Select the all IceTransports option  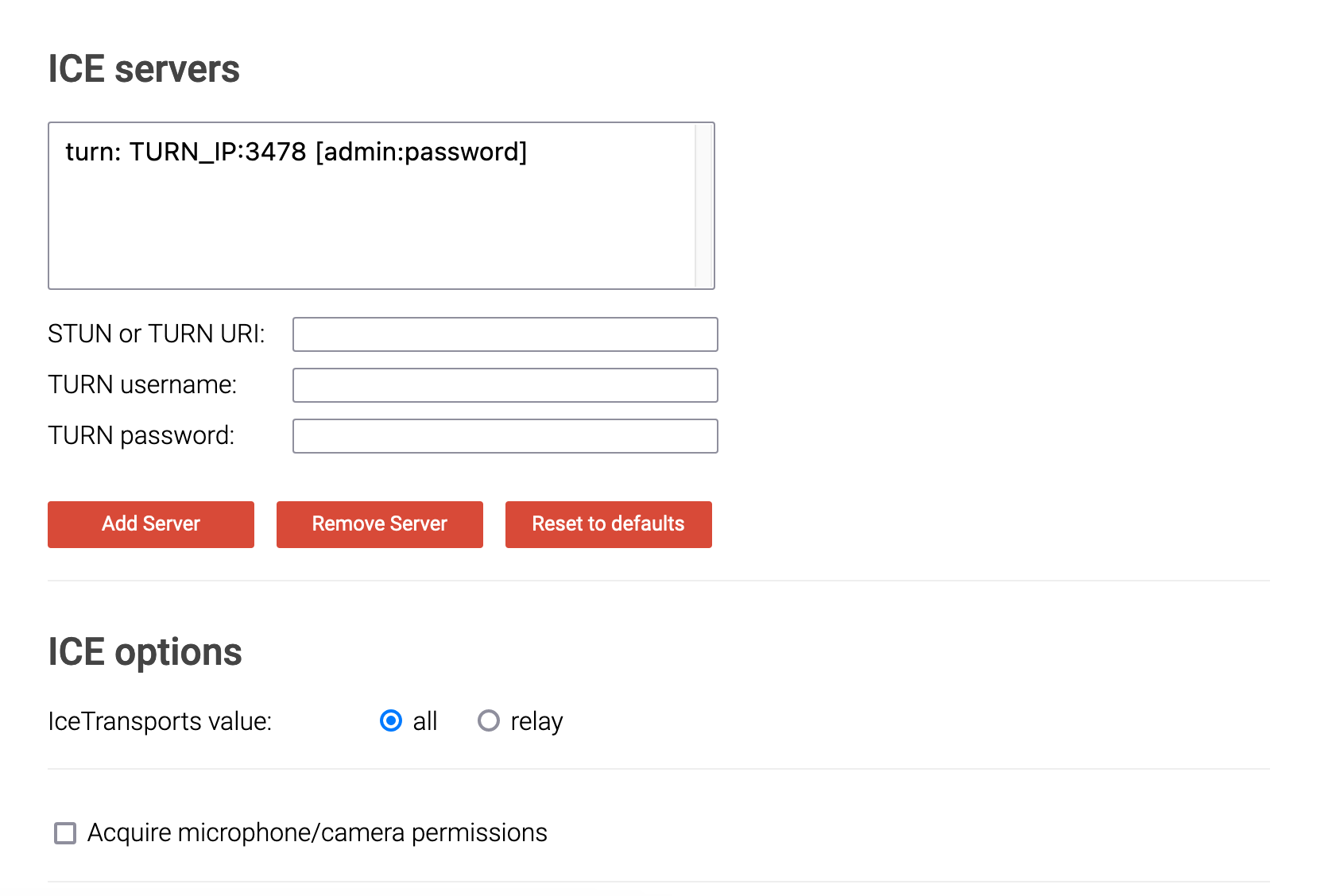tap(390, 721)
